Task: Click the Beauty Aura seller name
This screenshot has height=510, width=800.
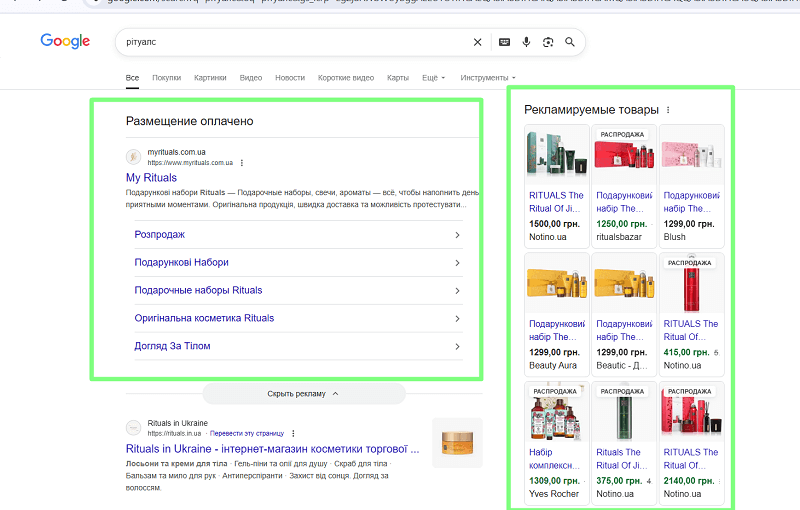Action: click(x=553, y=366)
